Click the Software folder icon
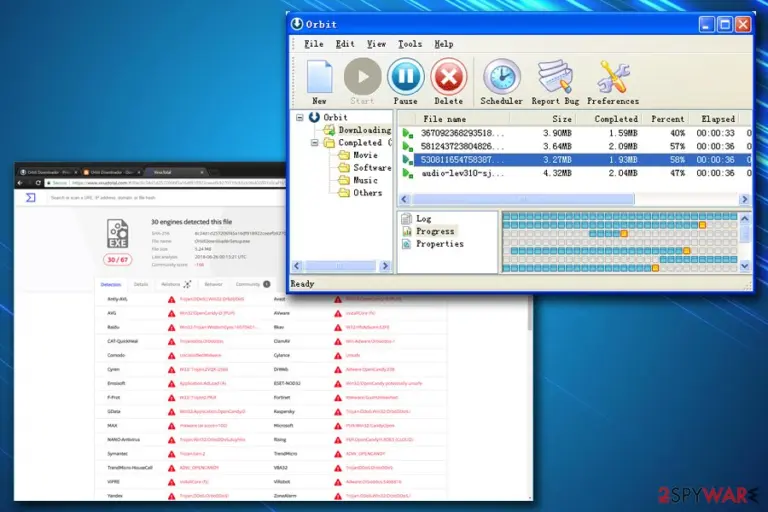Screen dimensions: 768x512 click(344, 168)
